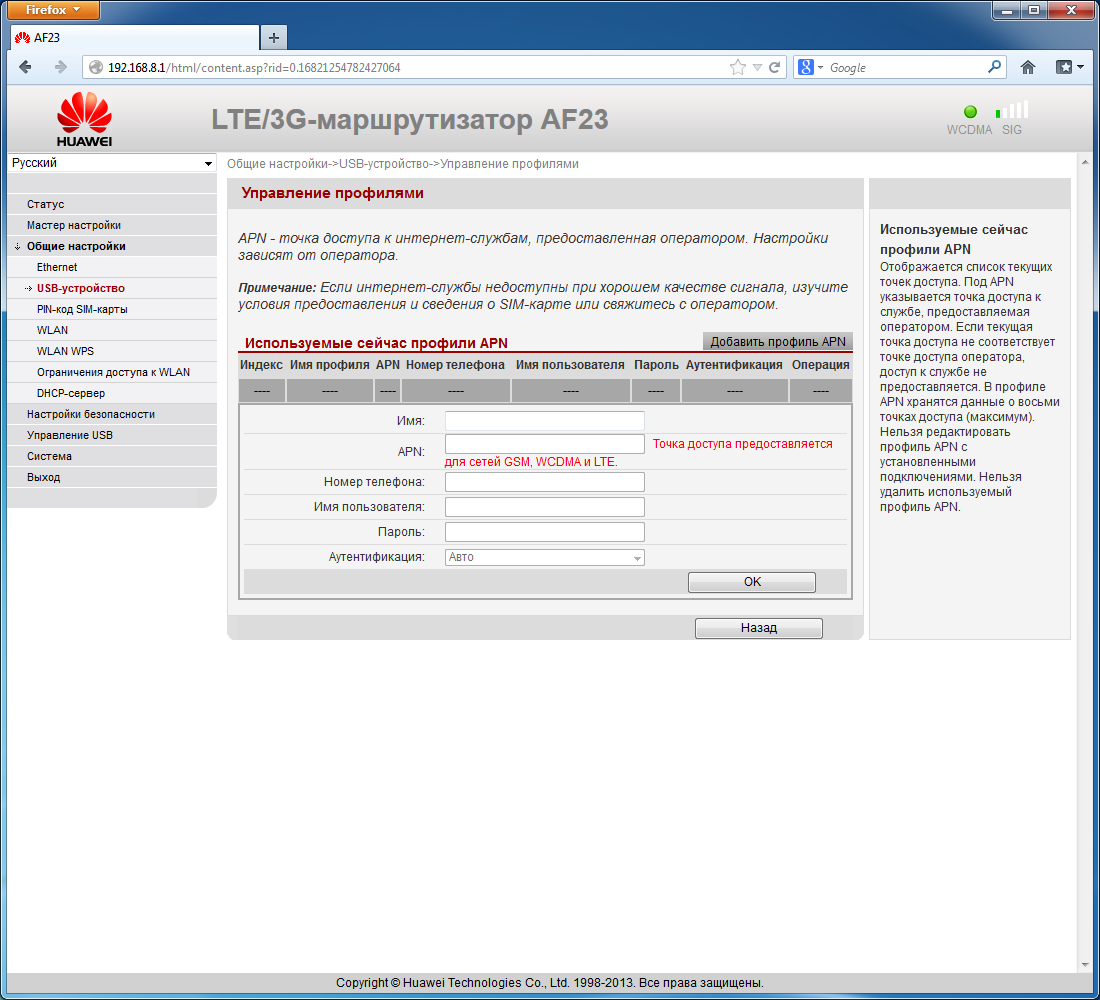Image resolution: width=1100 pixels, height=1000 pixels.
Task: Click the breadcrumb Общие настройки->USB-устройство path
Action: 403,164
